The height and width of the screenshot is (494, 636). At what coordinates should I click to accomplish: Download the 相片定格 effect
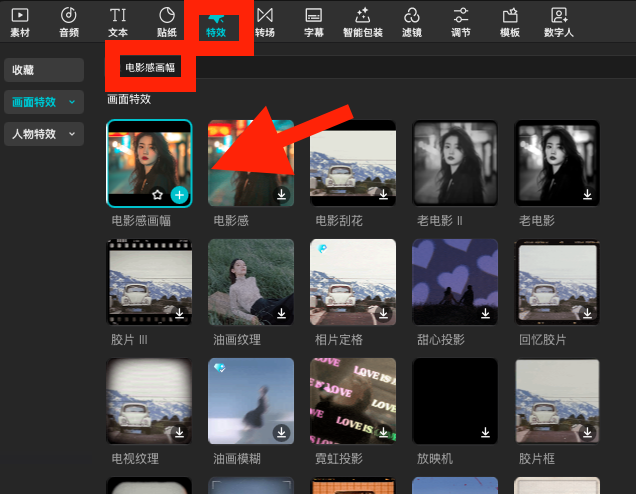pyautogui.click(x=383, y=314)
